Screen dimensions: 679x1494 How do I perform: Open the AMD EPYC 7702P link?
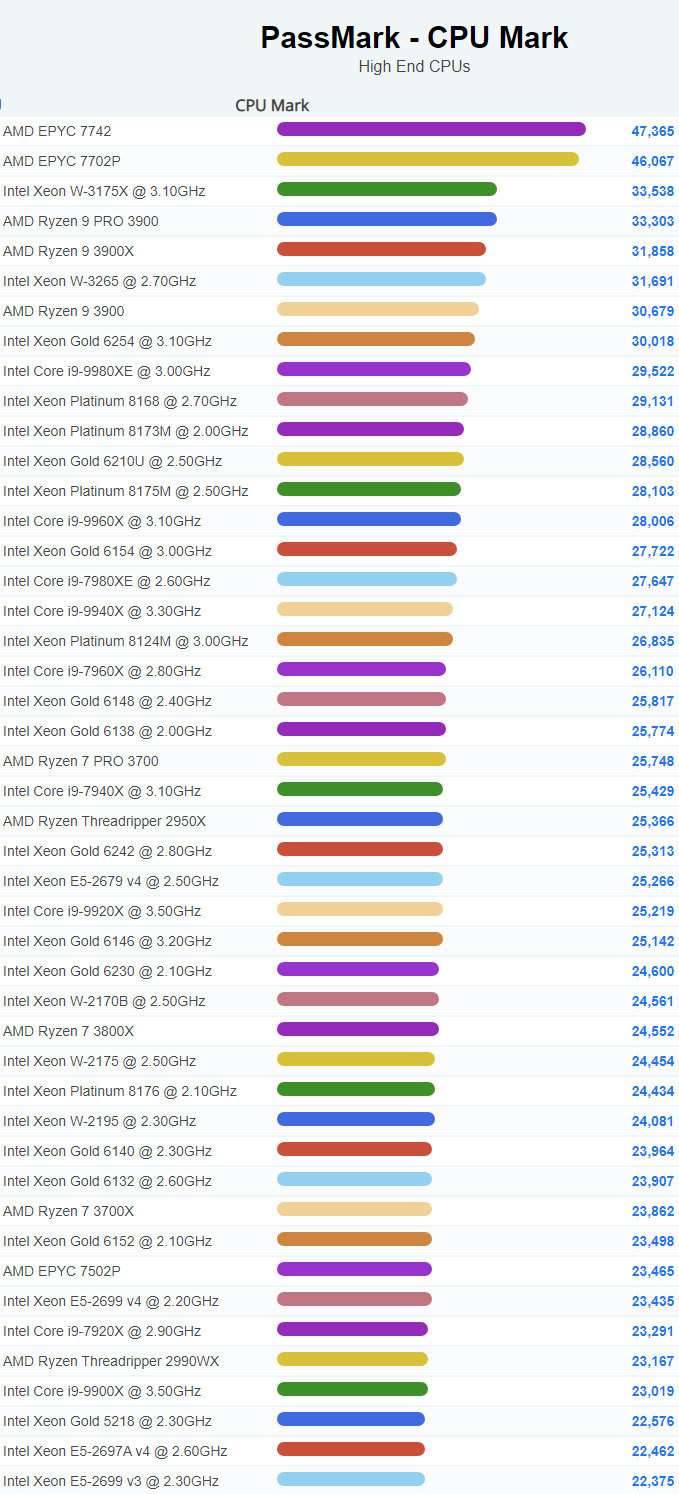[62, 161]
